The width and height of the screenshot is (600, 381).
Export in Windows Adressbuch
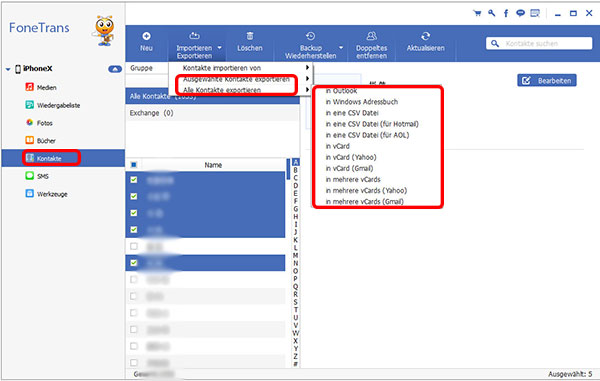pos(362,102)
